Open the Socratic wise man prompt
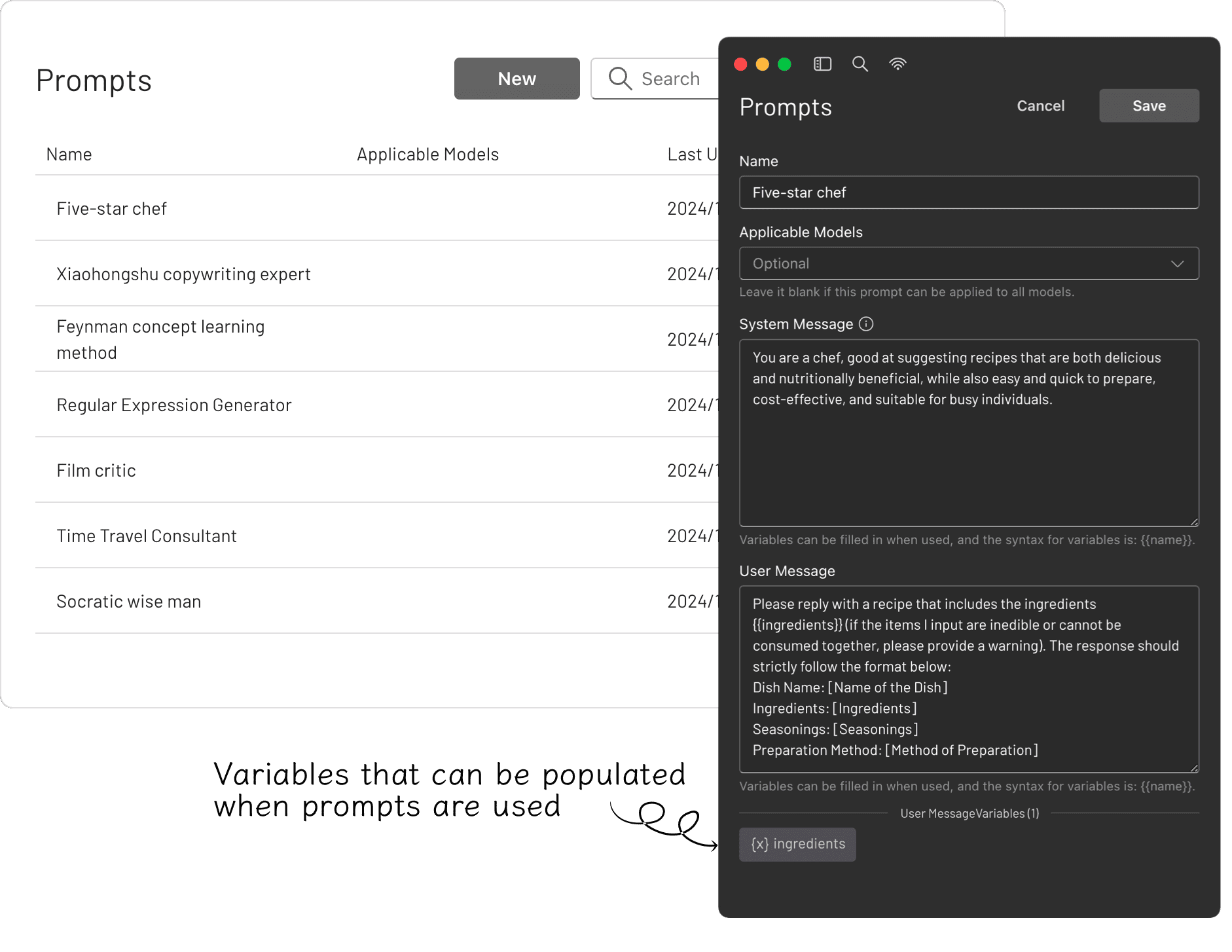 click(128, 601)
